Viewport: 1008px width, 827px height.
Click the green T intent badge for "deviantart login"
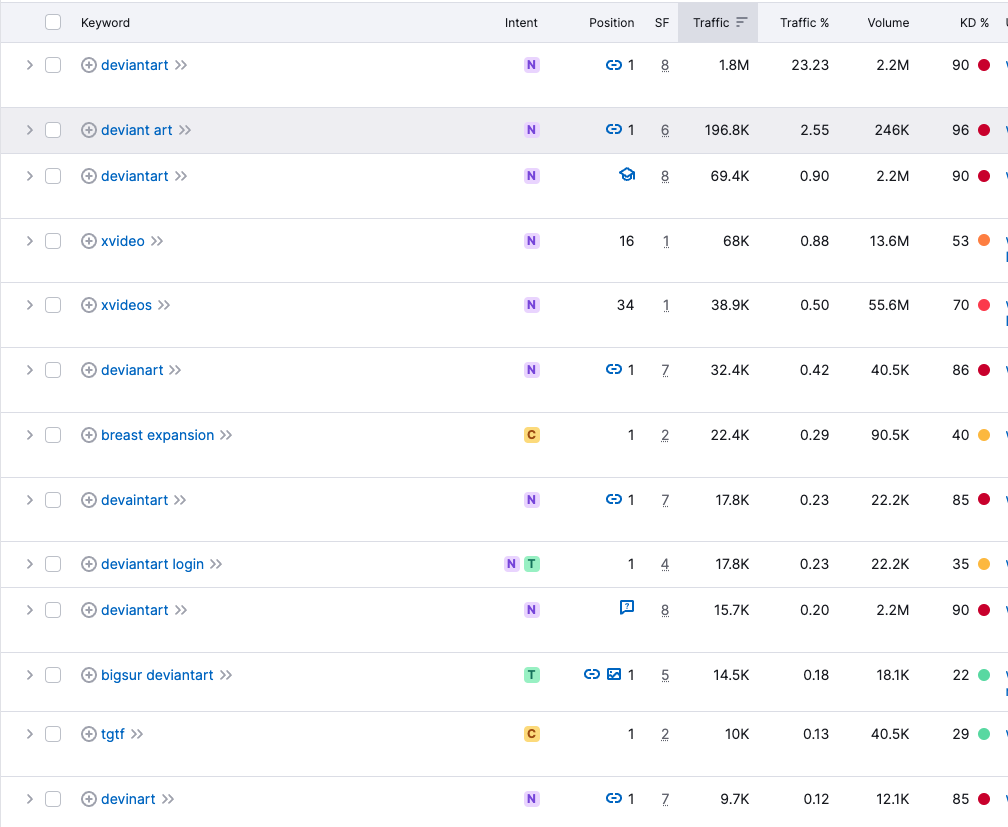[532, 564]
